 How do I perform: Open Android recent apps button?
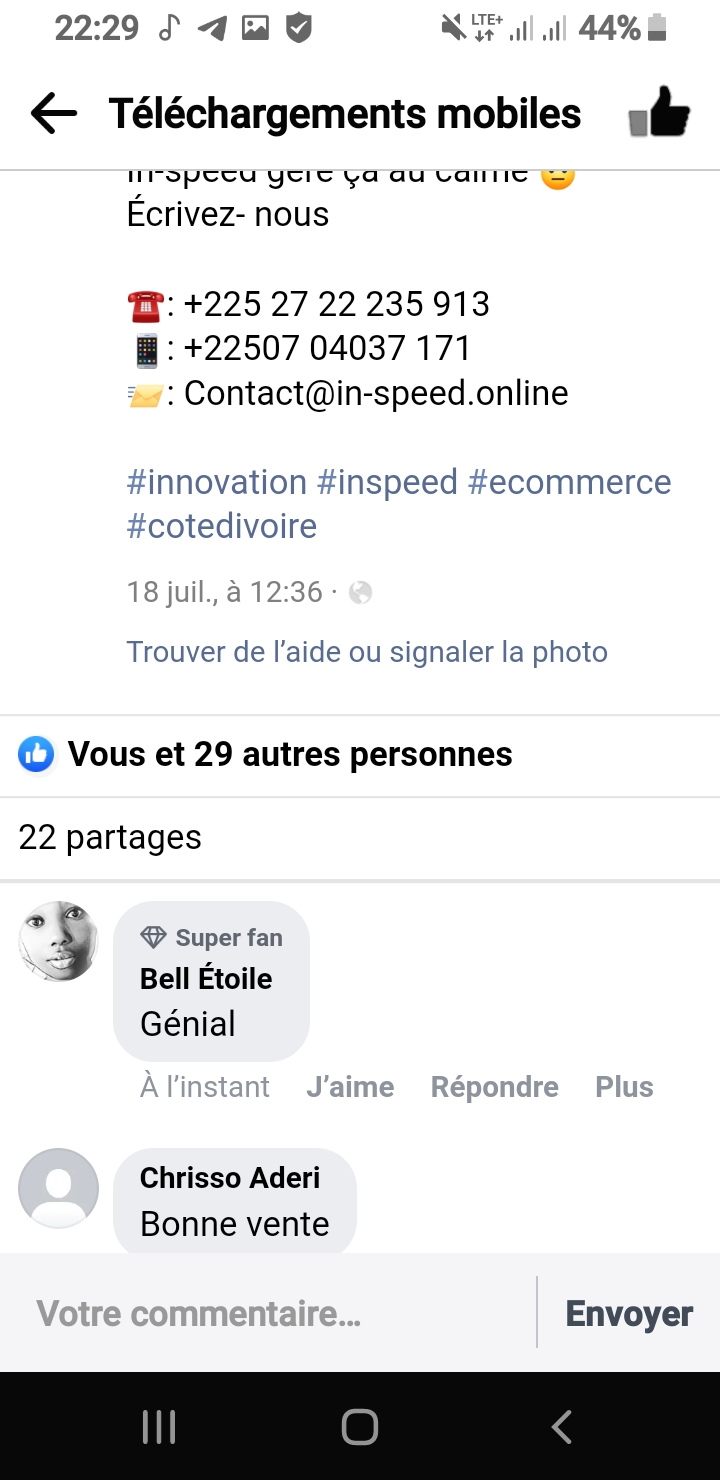(159, 1427)
